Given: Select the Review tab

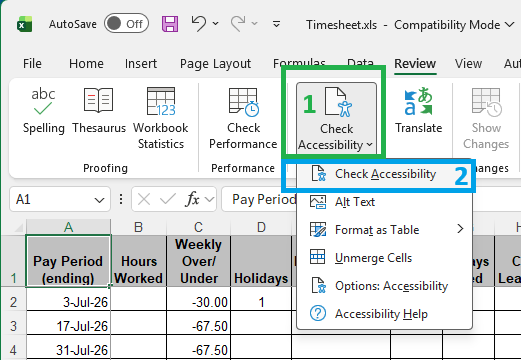Looking at the screenshot, I should 415,64.
